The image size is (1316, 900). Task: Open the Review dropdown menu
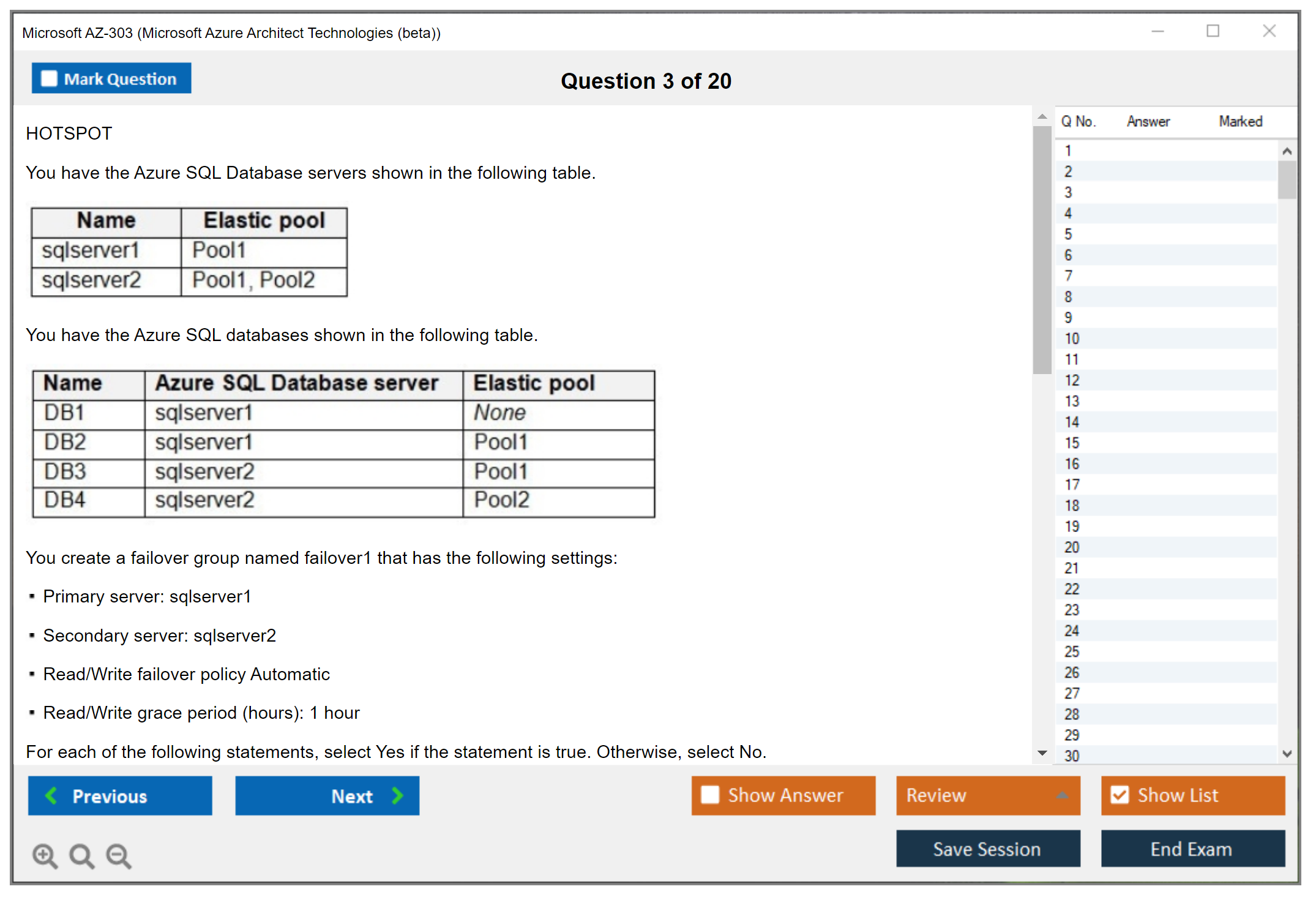(1061, 795)
